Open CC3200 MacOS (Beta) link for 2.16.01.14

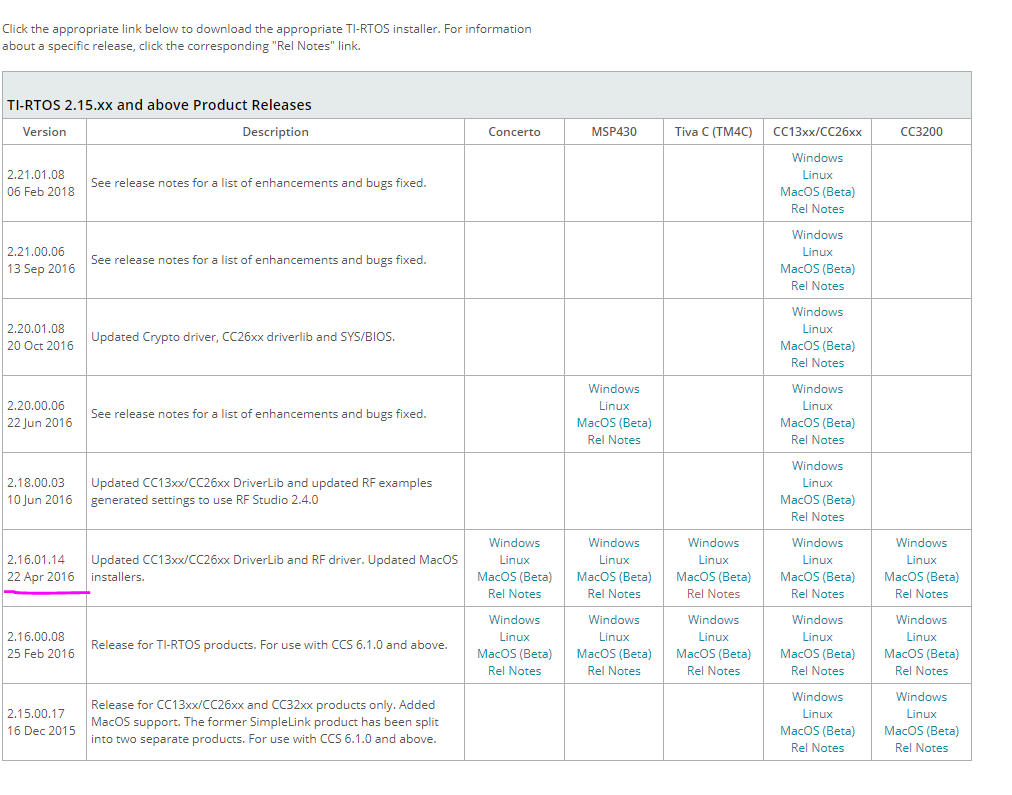(x=921, y=577)
